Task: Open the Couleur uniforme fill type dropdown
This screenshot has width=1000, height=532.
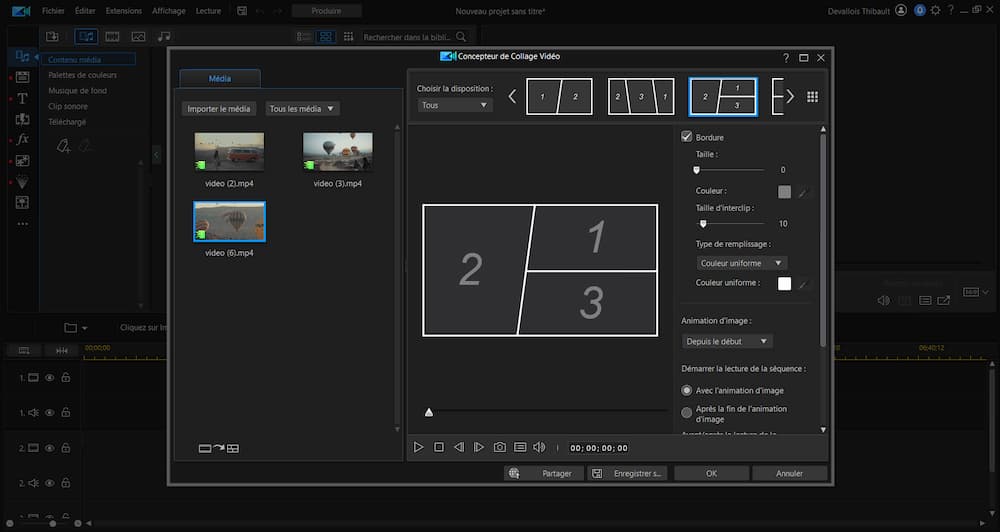Action: 741,263
